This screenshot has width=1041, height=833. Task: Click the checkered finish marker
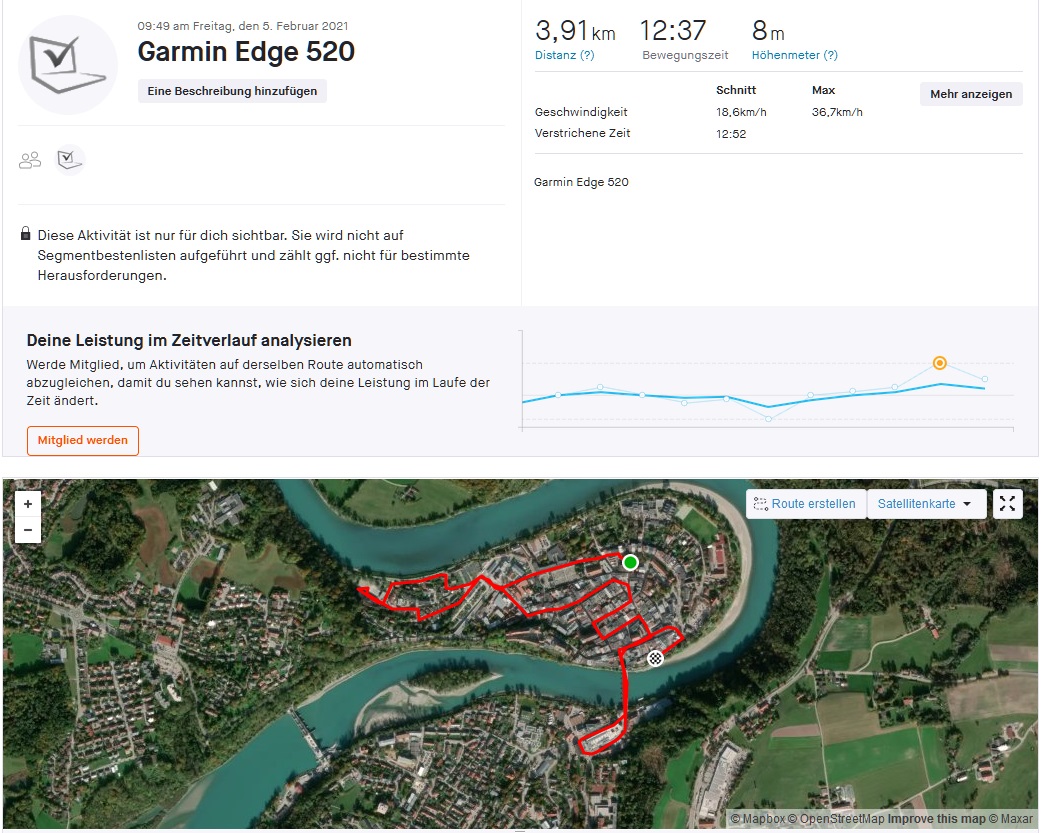tap(655, 657)
